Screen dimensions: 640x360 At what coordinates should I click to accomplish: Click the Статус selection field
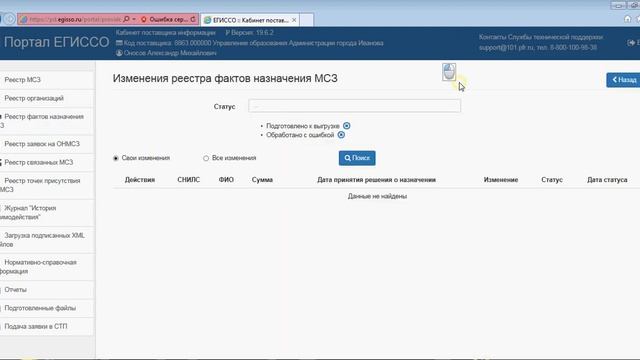[x=354, y=106]
